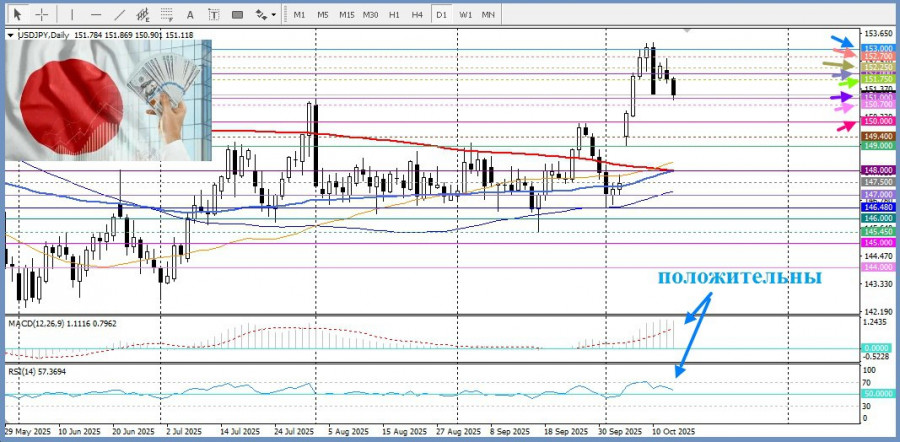900x442 pixels.
Task: Switch to H4 timeframe
Action: (417, 15)
